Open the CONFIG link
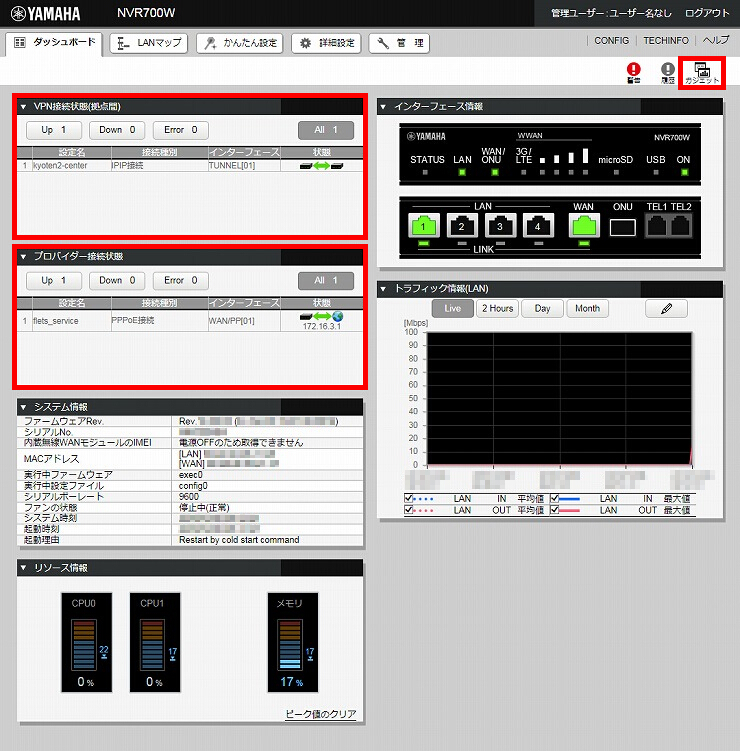This screenshot has height=751, width=740. pyautogui.click(x=612, y=41)
